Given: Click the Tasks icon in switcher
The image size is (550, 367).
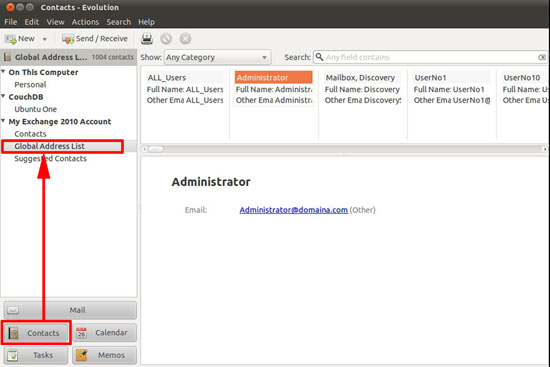Looking at the screenshot, I should (x=13, y=355).
